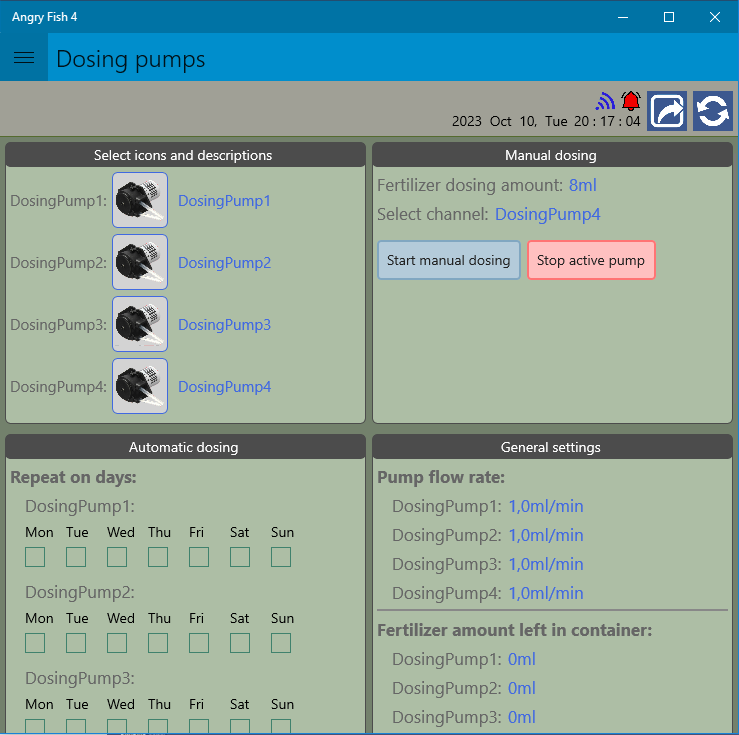Check Sat for DosingPump2

[x=240, y=643]
